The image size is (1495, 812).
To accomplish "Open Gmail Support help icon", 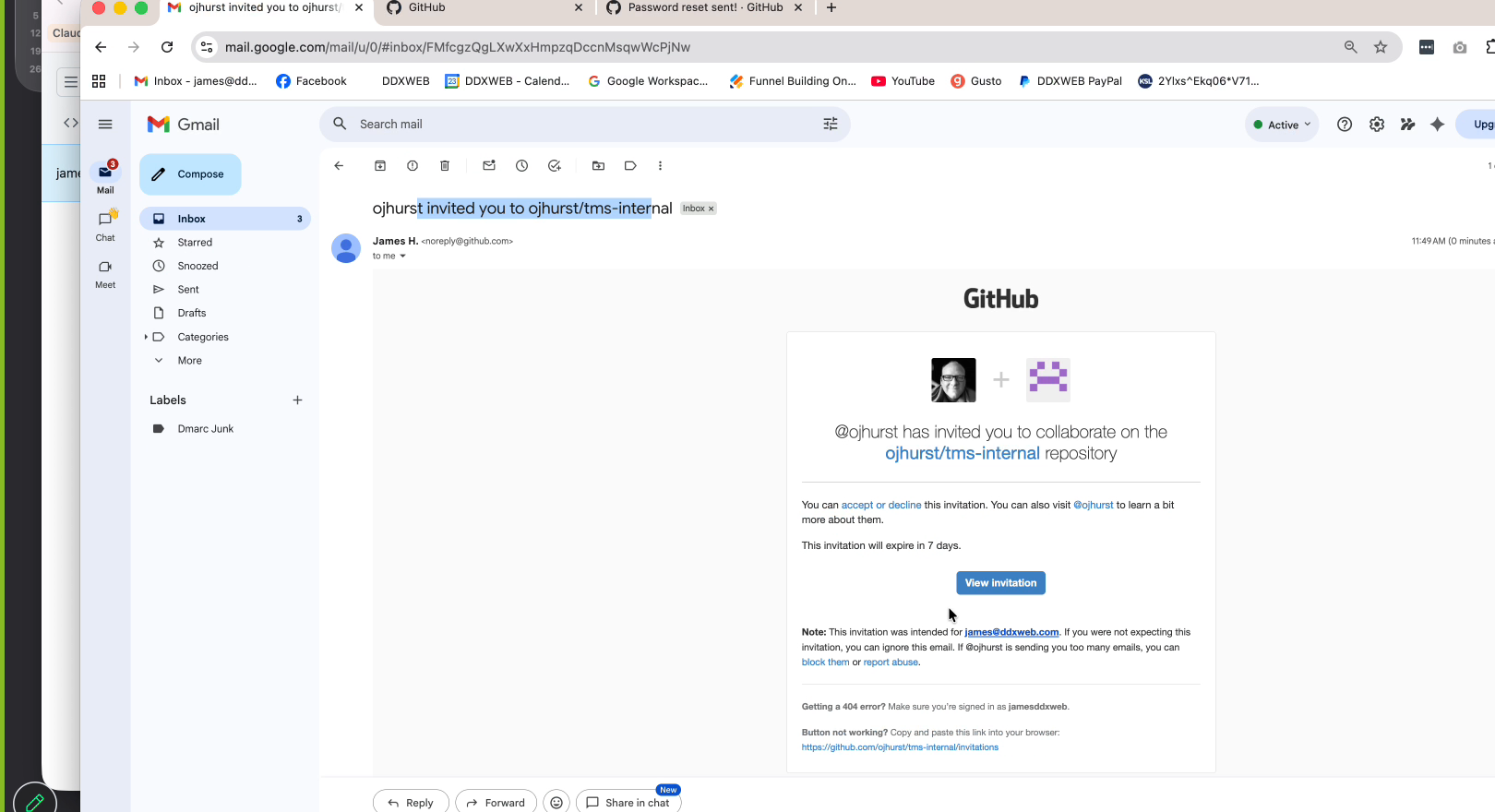I will [1345, 125].
